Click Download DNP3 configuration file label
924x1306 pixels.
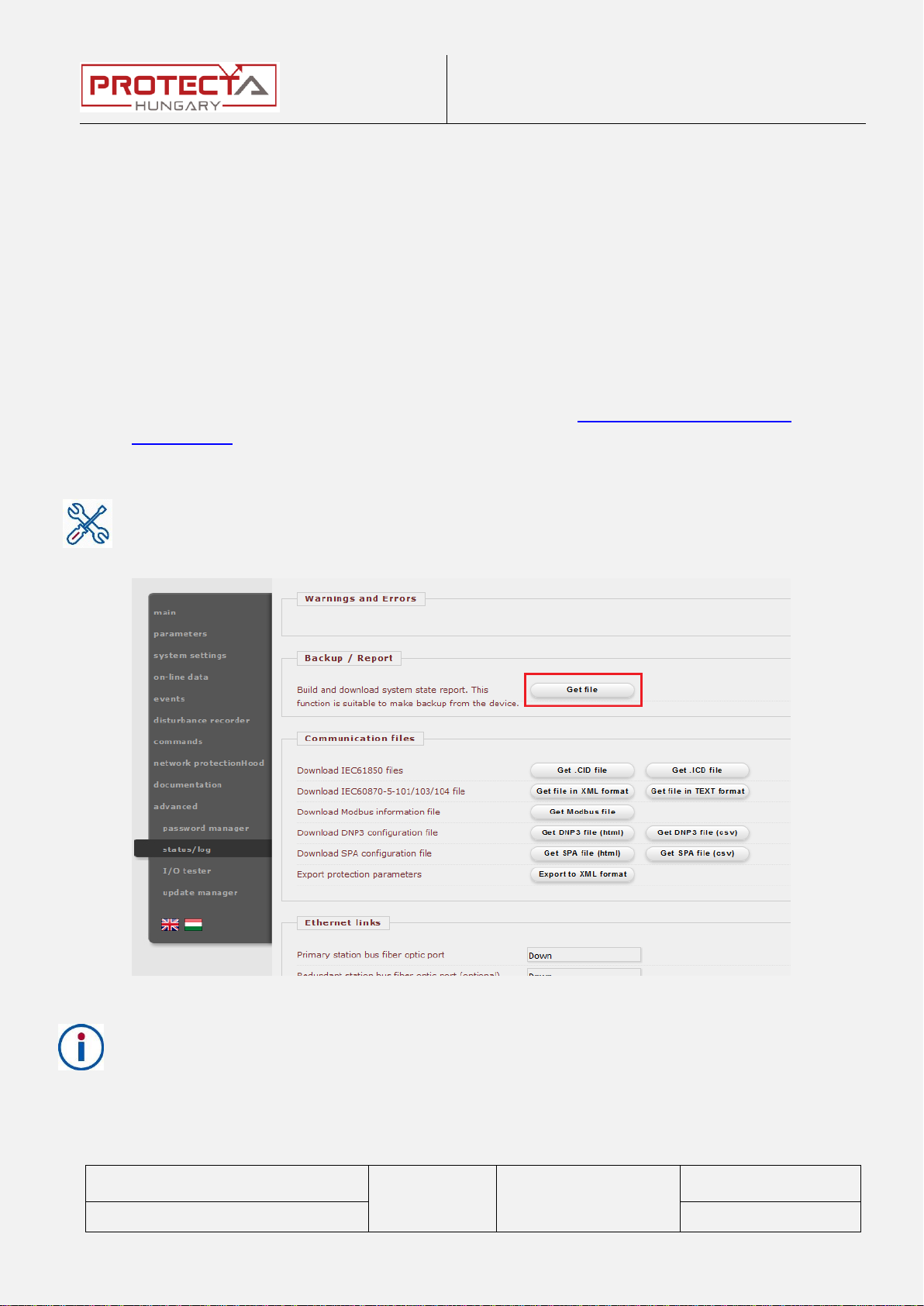(367, 833)
